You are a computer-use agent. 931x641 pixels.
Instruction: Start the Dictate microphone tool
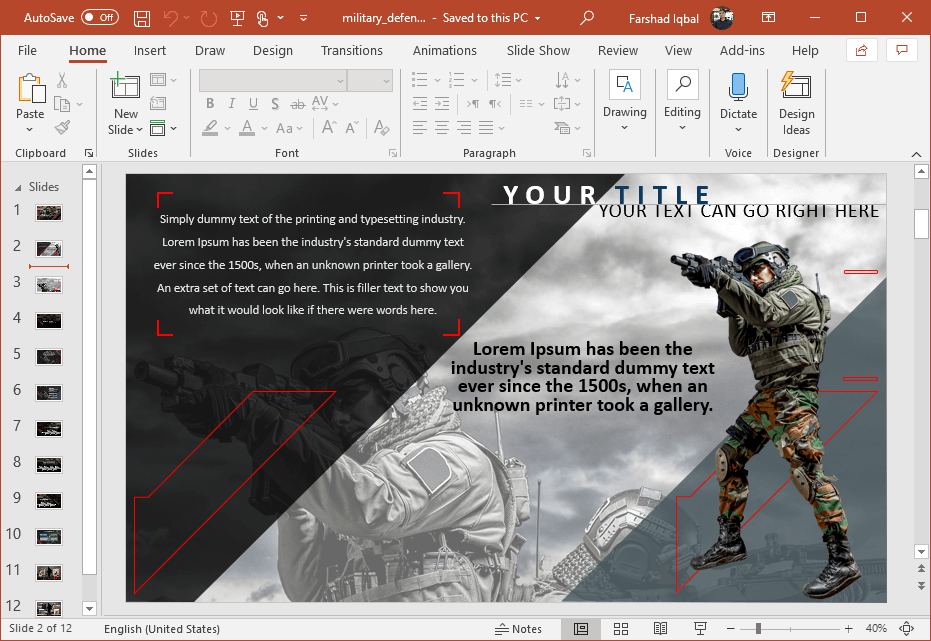coord(738,88)
